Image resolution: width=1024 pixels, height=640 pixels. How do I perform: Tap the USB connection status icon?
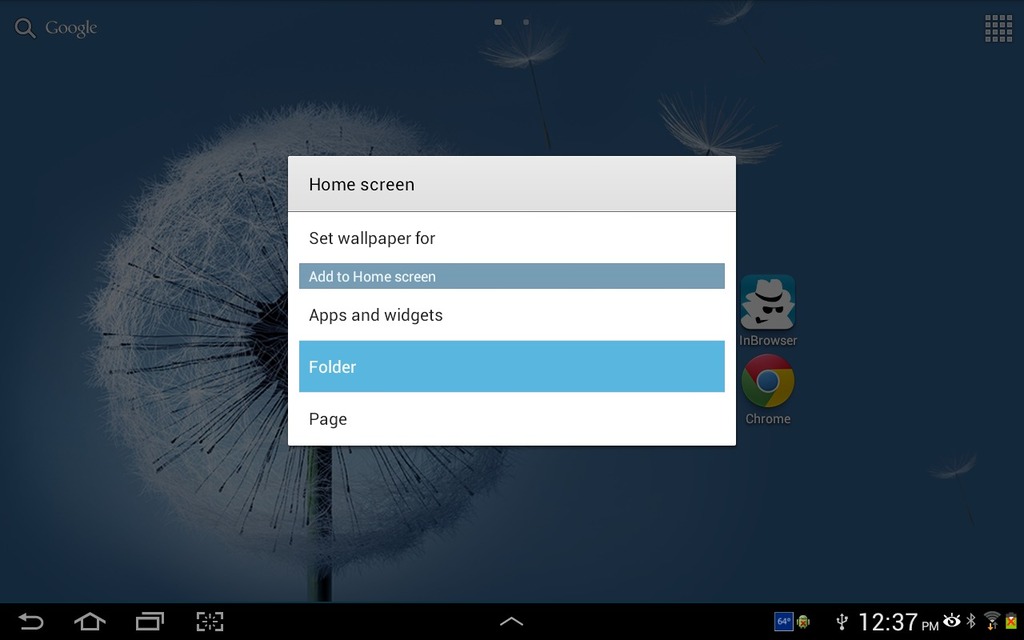click(x=842, y=622)
